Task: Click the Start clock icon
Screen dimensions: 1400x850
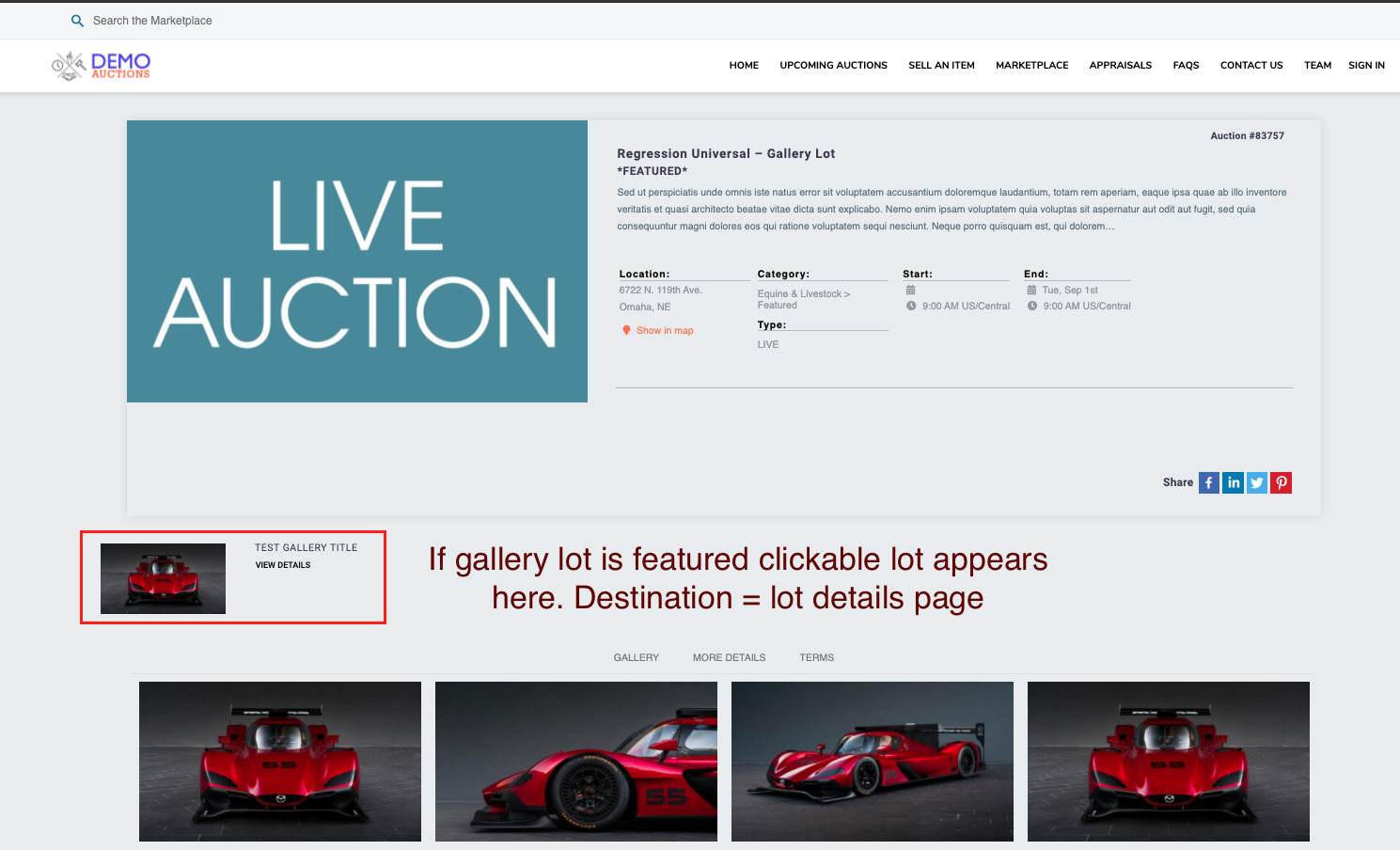Action: [911, 306]
